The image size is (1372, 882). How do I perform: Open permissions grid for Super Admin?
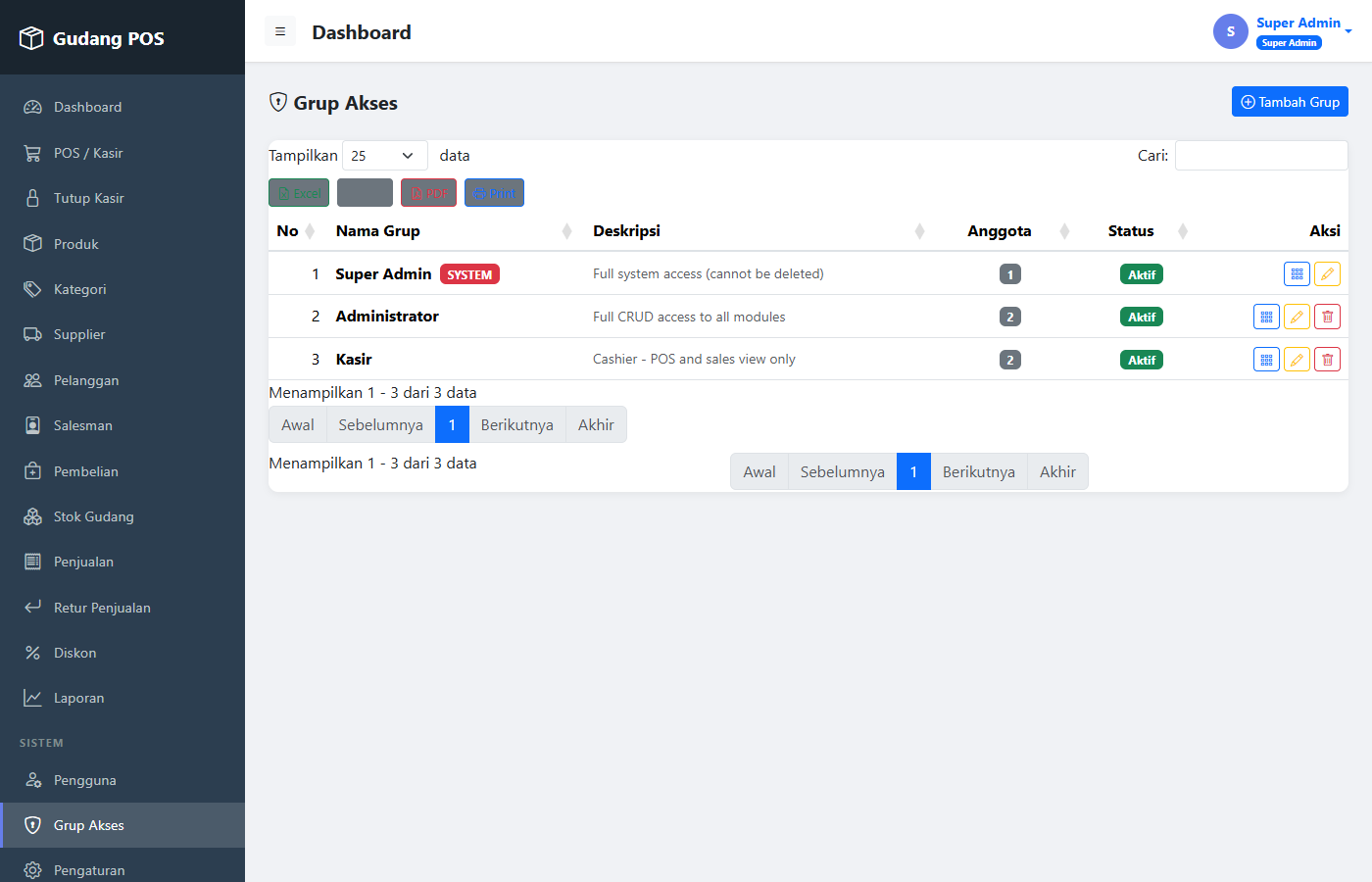point(1297,274)
